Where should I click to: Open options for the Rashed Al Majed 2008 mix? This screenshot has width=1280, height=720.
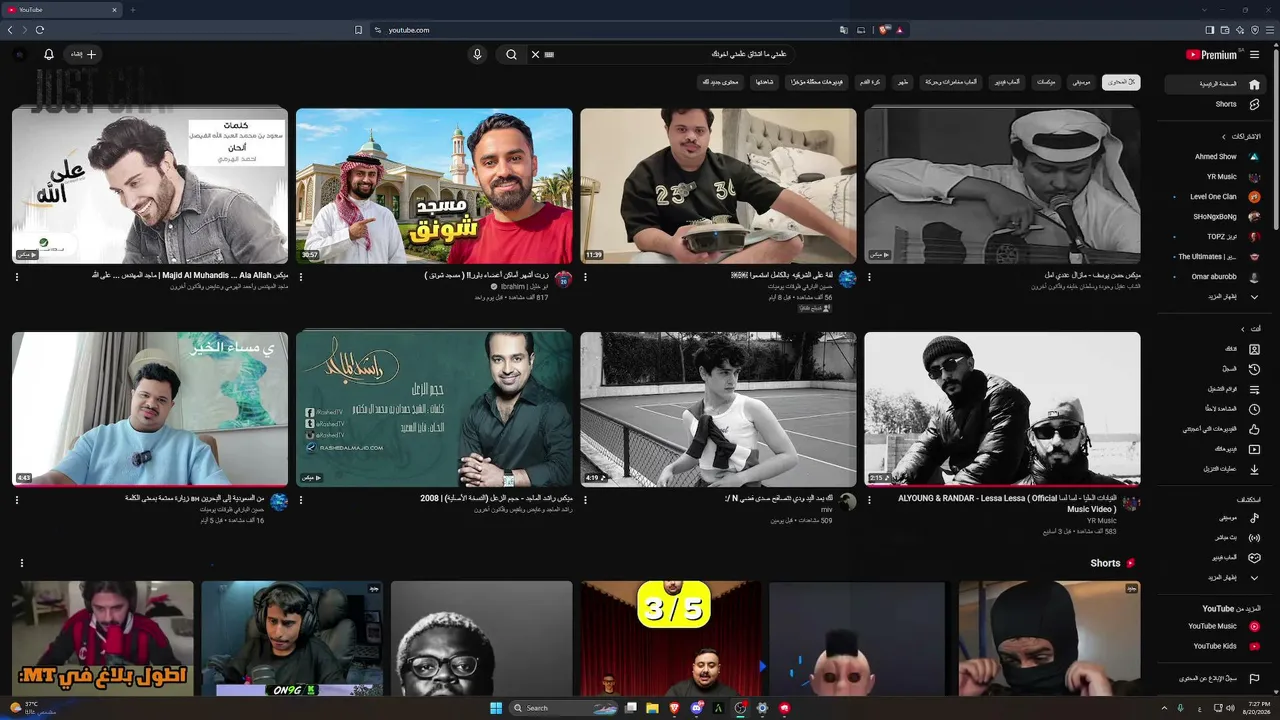[301, 500]
